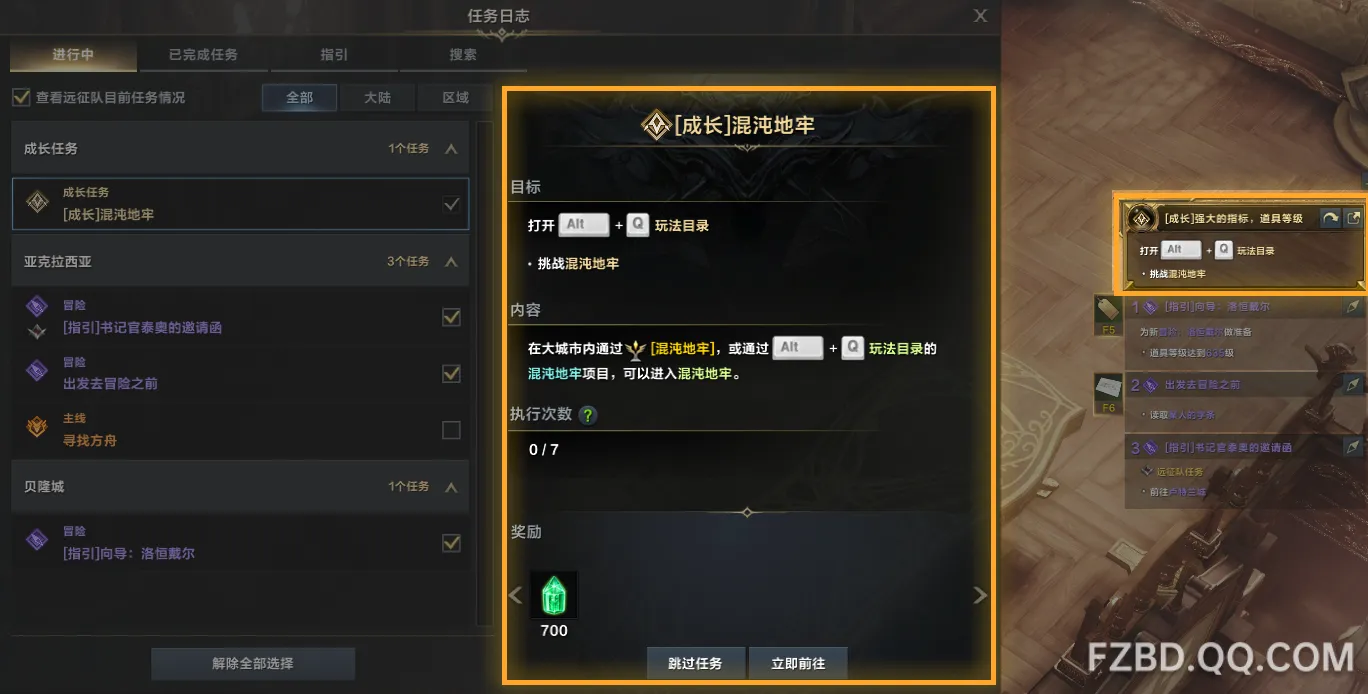This screenshot has height=694, width=1368.
Task: Click the share arrow icon on quest tracker
Action: 1330,218
